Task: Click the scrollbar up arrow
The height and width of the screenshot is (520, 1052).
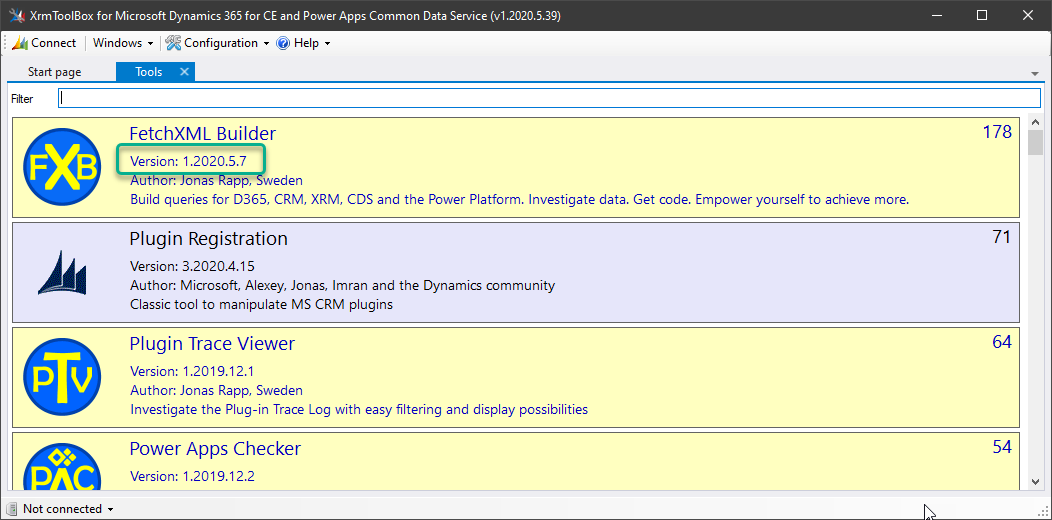Action: pos(1035,123)
